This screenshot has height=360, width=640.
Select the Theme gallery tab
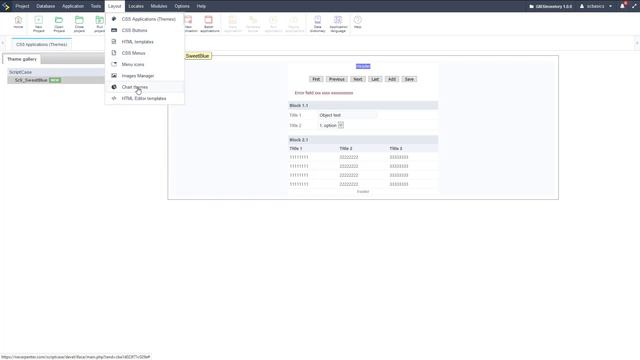click(x=22, y=59)
